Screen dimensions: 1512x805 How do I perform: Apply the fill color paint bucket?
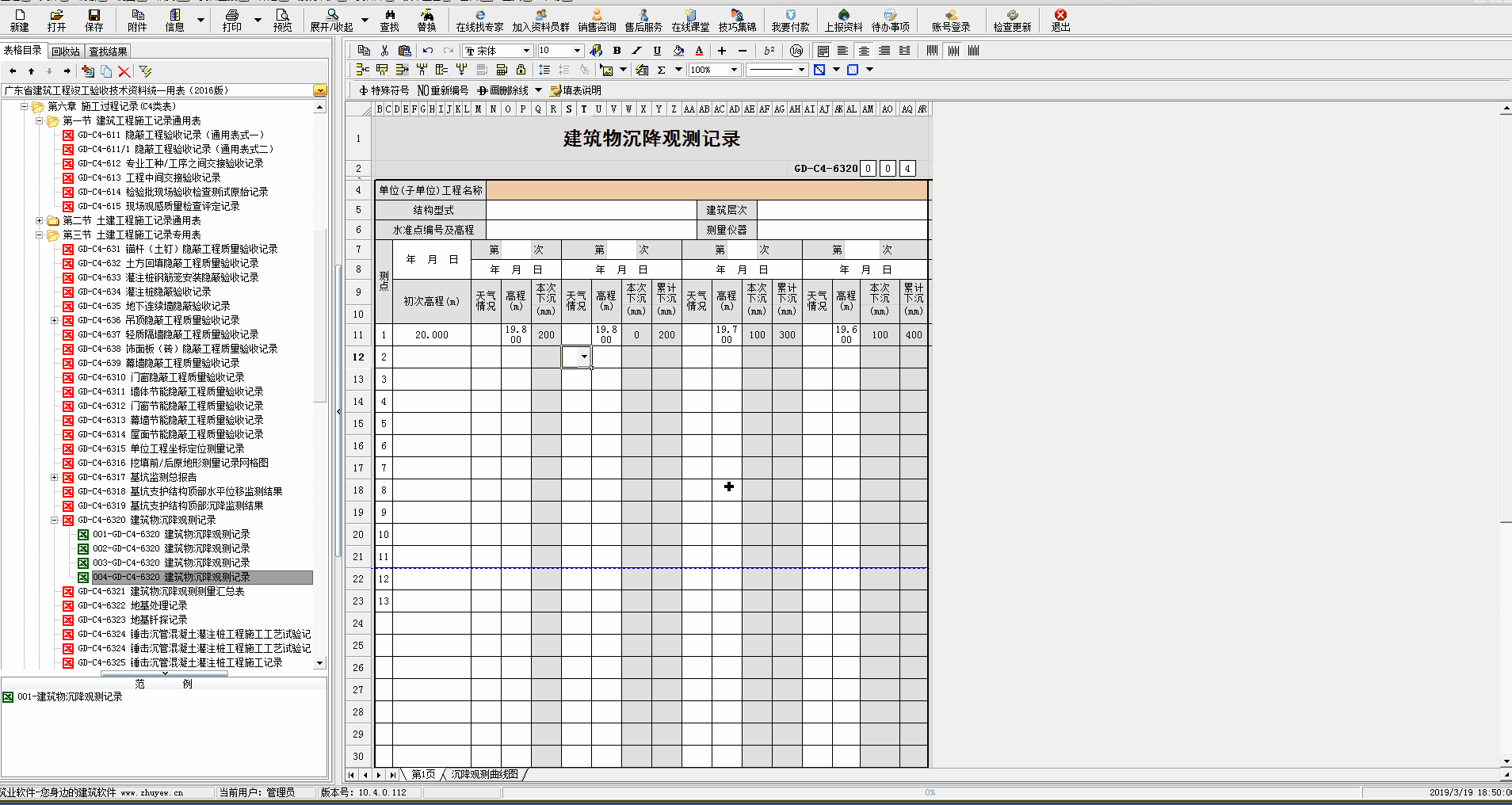(x=678, y=51)
